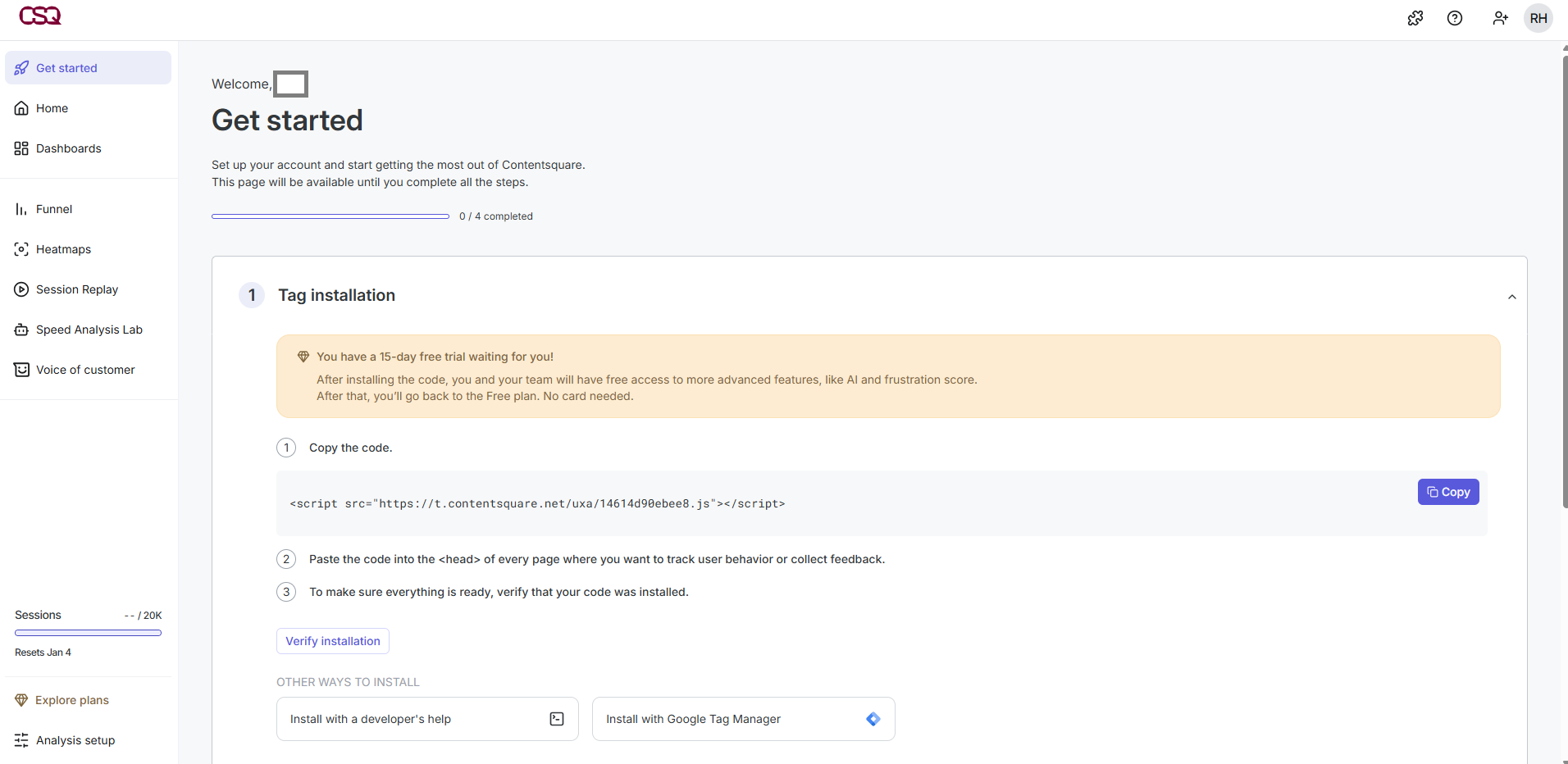The image size is (1568, 764).
Task: Click the '-- / 20K' sessions count
Action: click(x=143, y=616)
